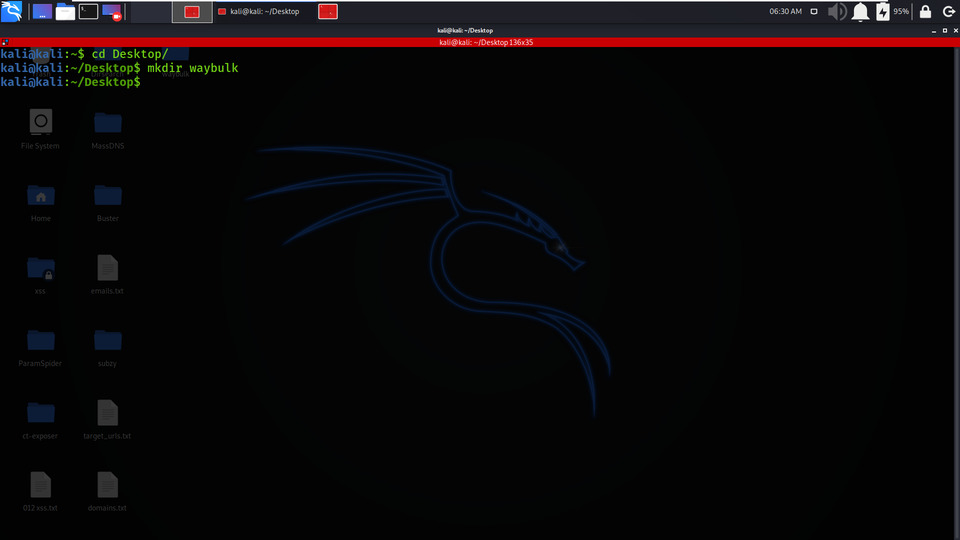The width and height of the screenshot is (960, 540).
Task: Click the 'cd Desktop/' command line
Action: [x=84, y=54]
